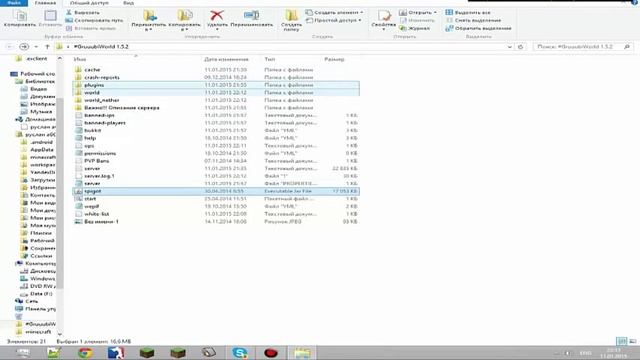Screen dimensions: 640x360
Task: Open the Файл menu tab
Action: [14, 3]
